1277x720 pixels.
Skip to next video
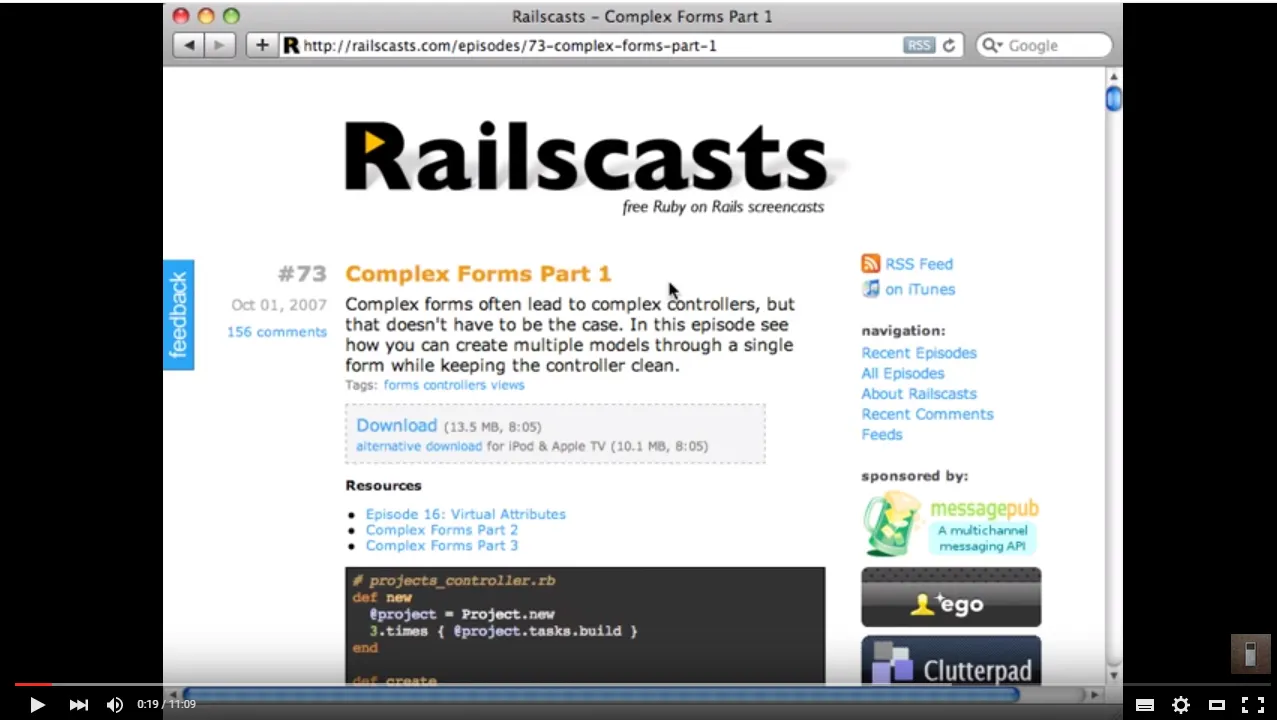pos(78,705)
